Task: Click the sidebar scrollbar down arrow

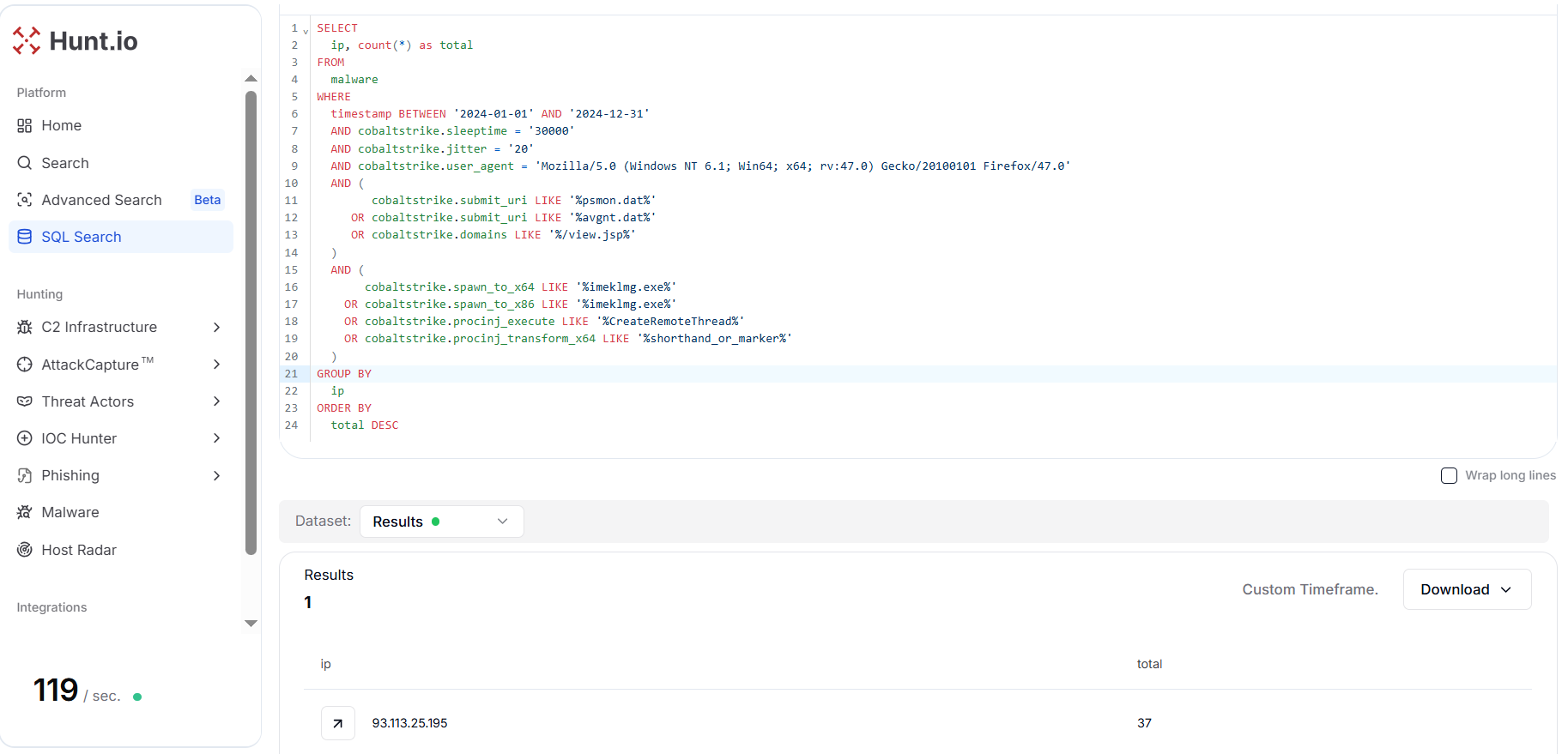Action: (251, 624)
